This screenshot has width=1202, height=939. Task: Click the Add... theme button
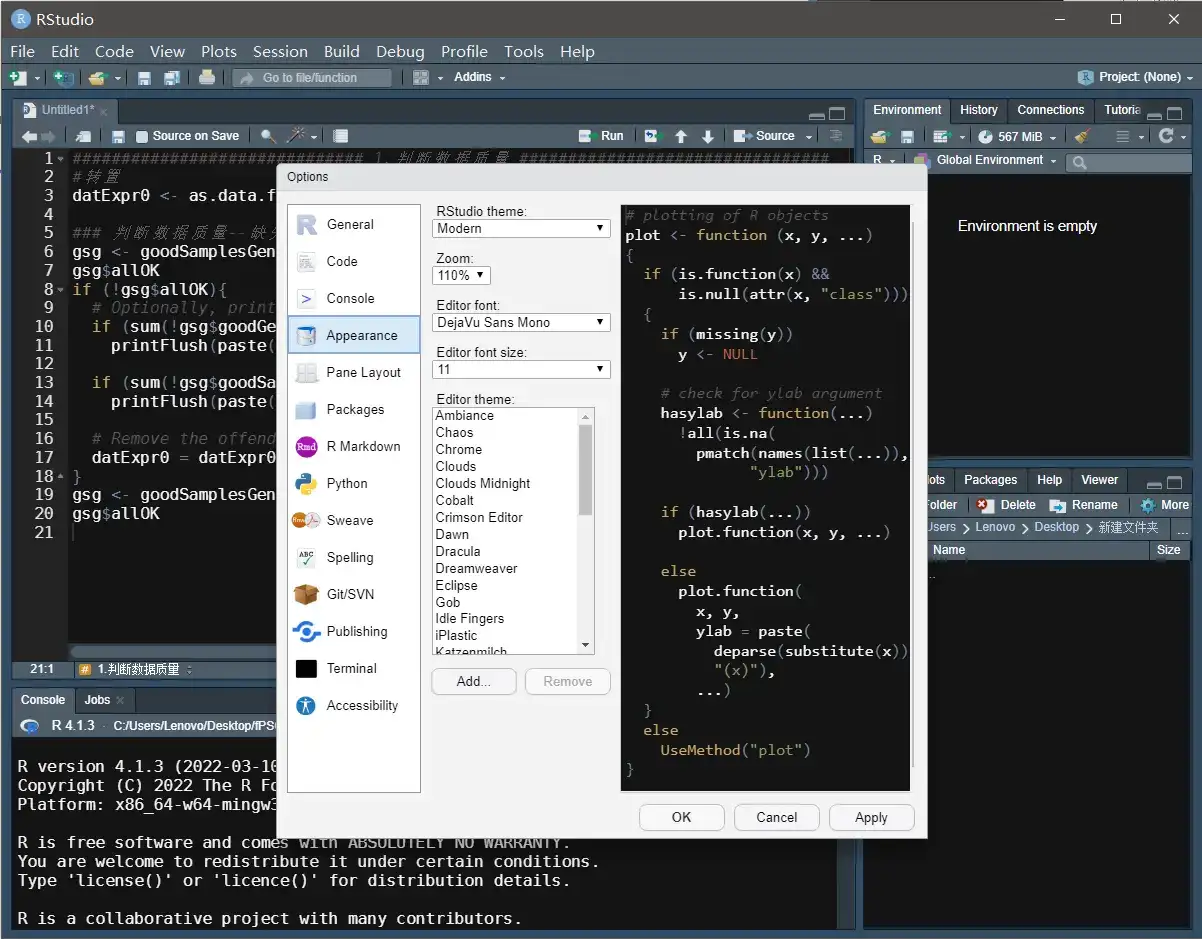474,681
